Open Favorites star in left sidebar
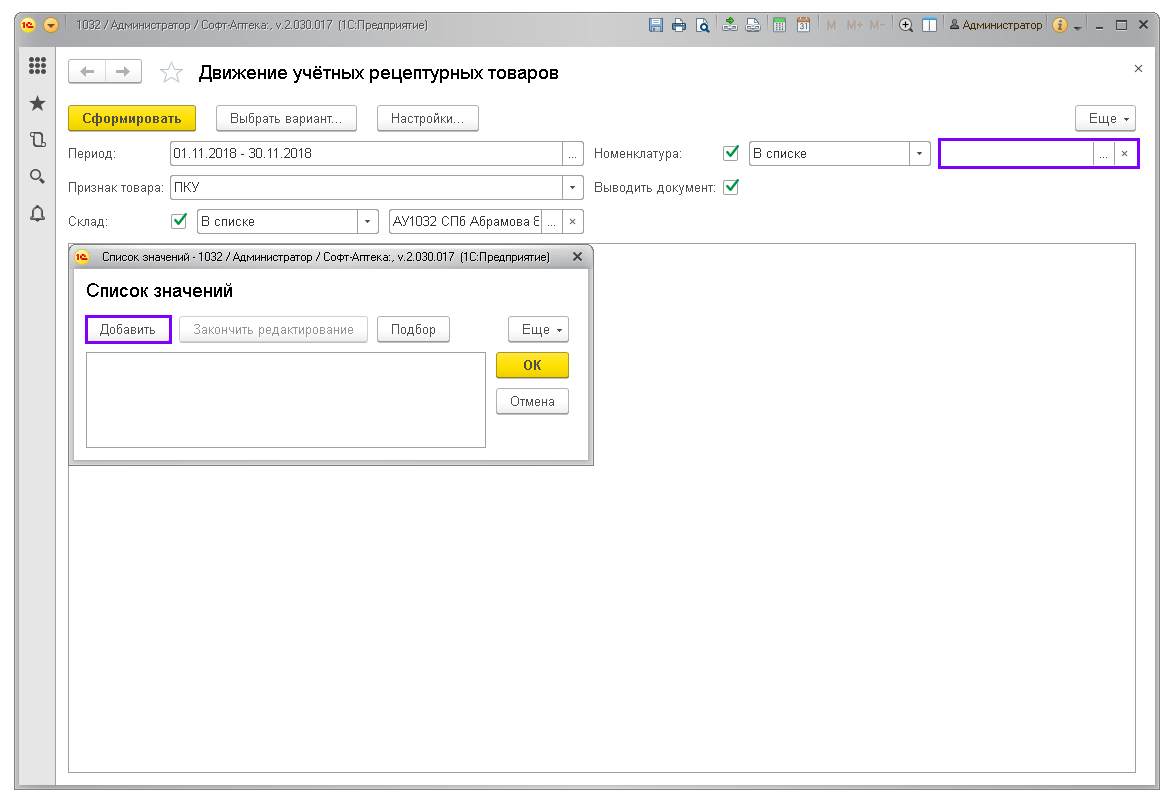The height and width of the screenshot is (798, 1174). [38, 103]
